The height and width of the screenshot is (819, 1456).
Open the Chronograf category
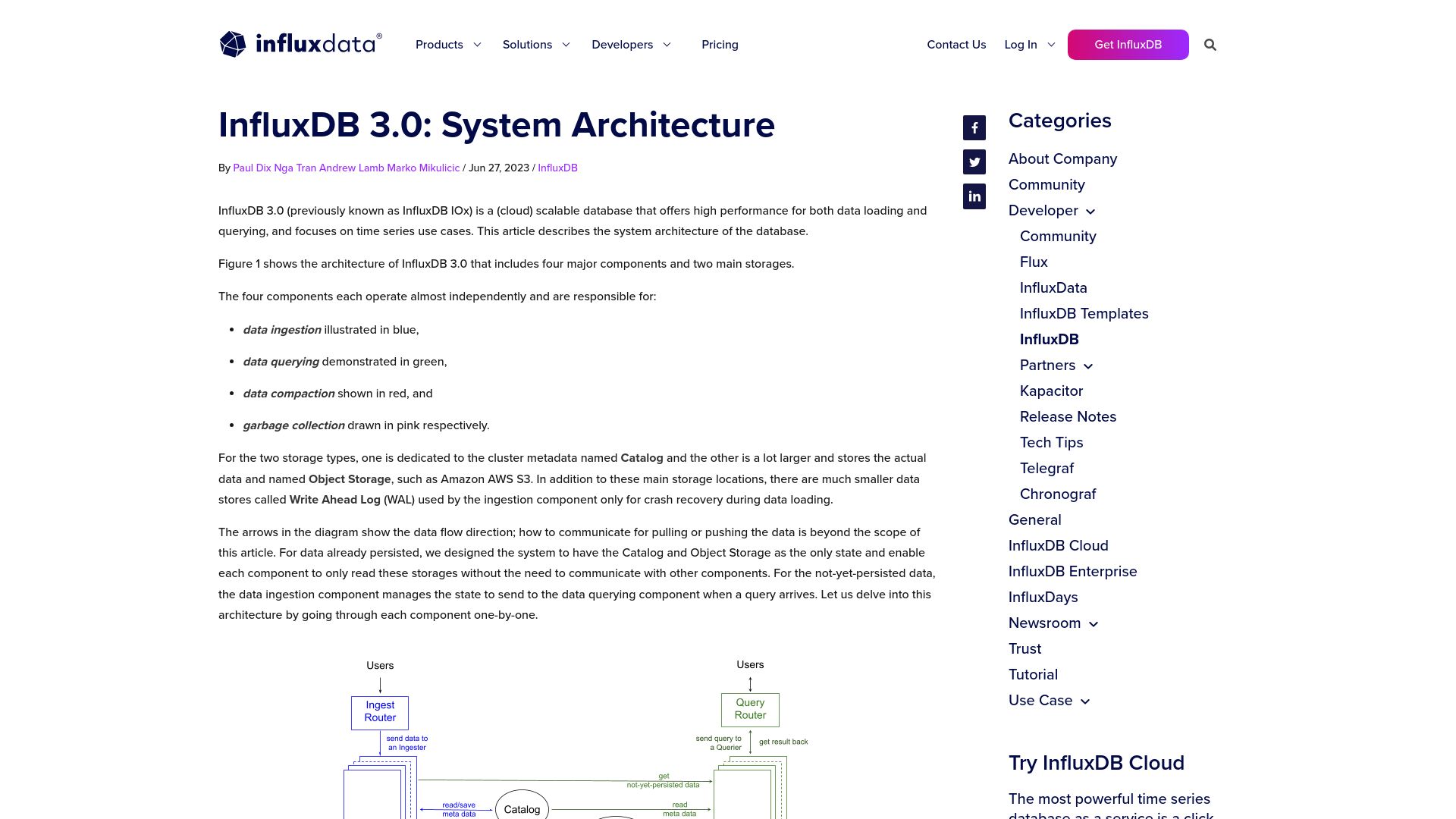pyautogui.click(x=1058, y=494)
